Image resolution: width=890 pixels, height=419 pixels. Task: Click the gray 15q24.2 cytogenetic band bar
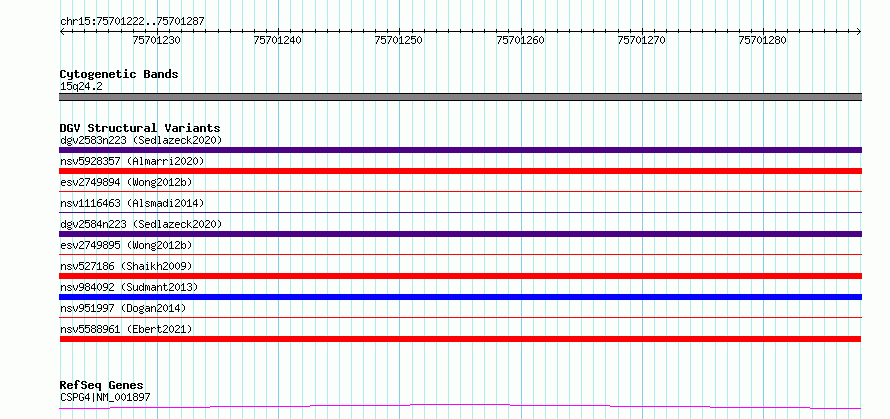point(460,97)
